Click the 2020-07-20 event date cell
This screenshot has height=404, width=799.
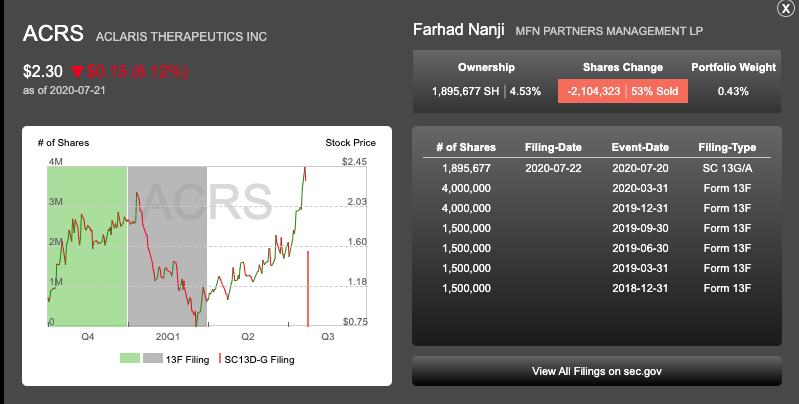(640, 168)
